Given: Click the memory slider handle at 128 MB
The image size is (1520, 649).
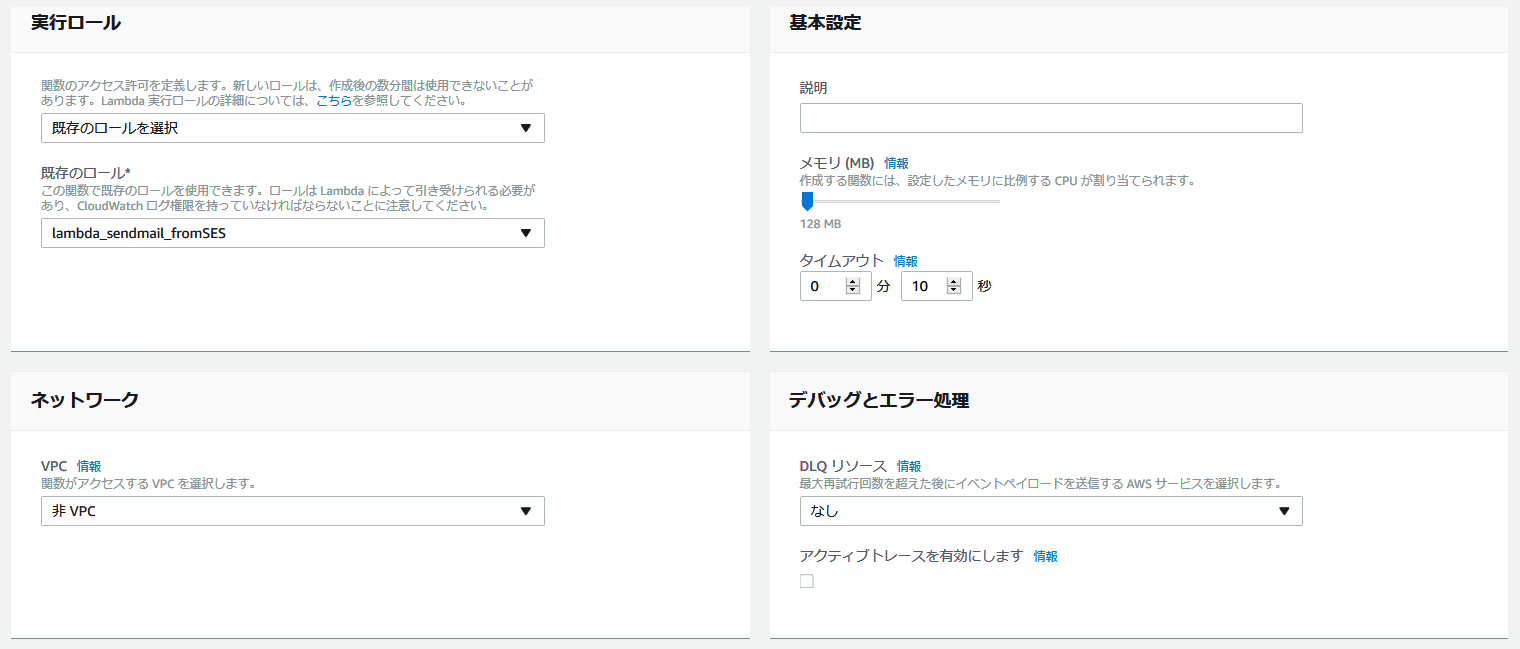Looking at the screenshot, I should (x=807, y=201).
